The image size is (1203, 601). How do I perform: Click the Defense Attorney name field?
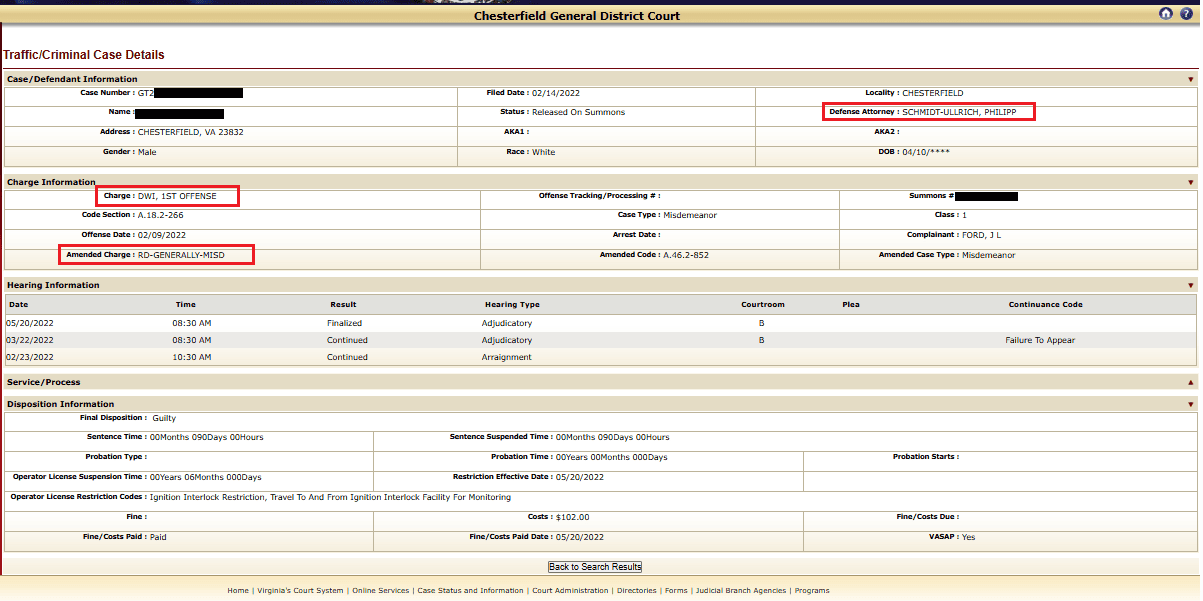[958, 112]
